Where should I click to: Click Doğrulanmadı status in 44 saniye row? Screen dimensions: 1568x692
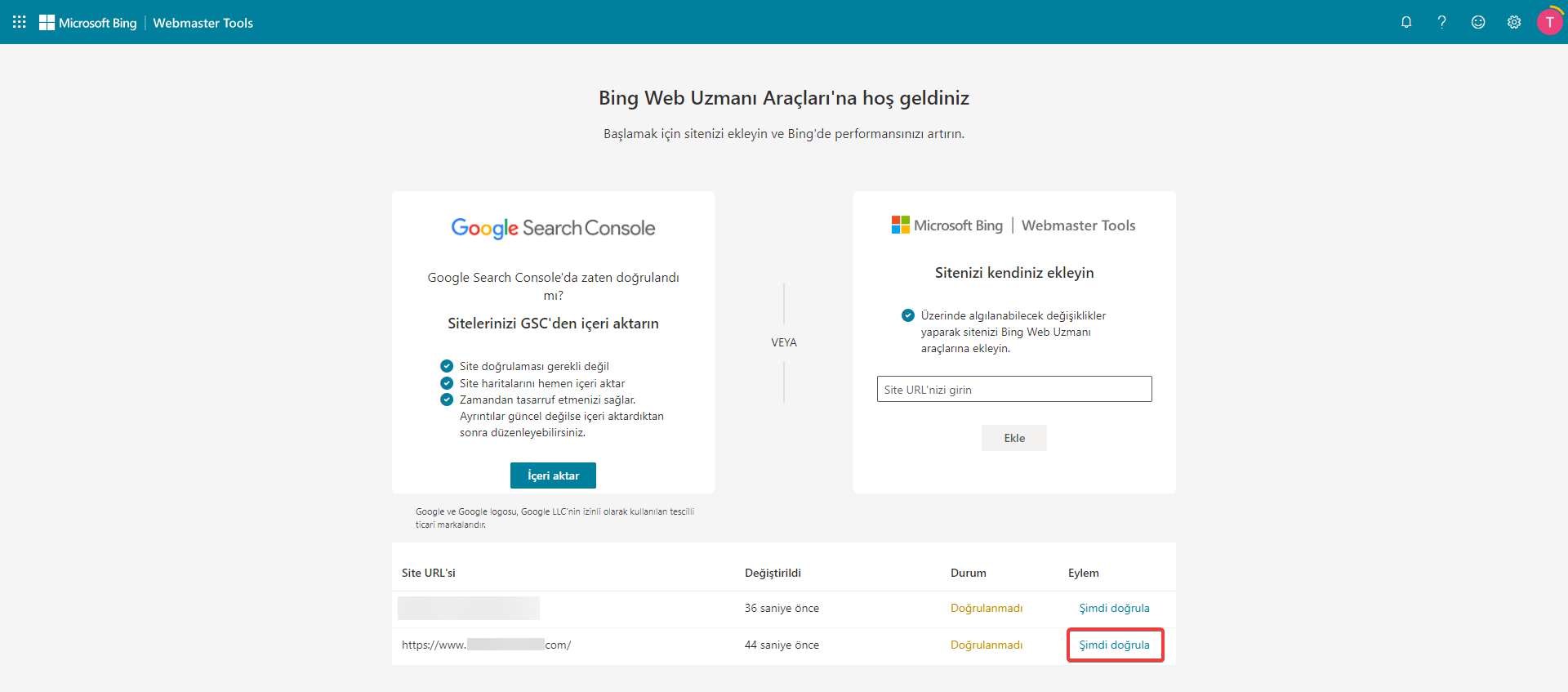987,645
